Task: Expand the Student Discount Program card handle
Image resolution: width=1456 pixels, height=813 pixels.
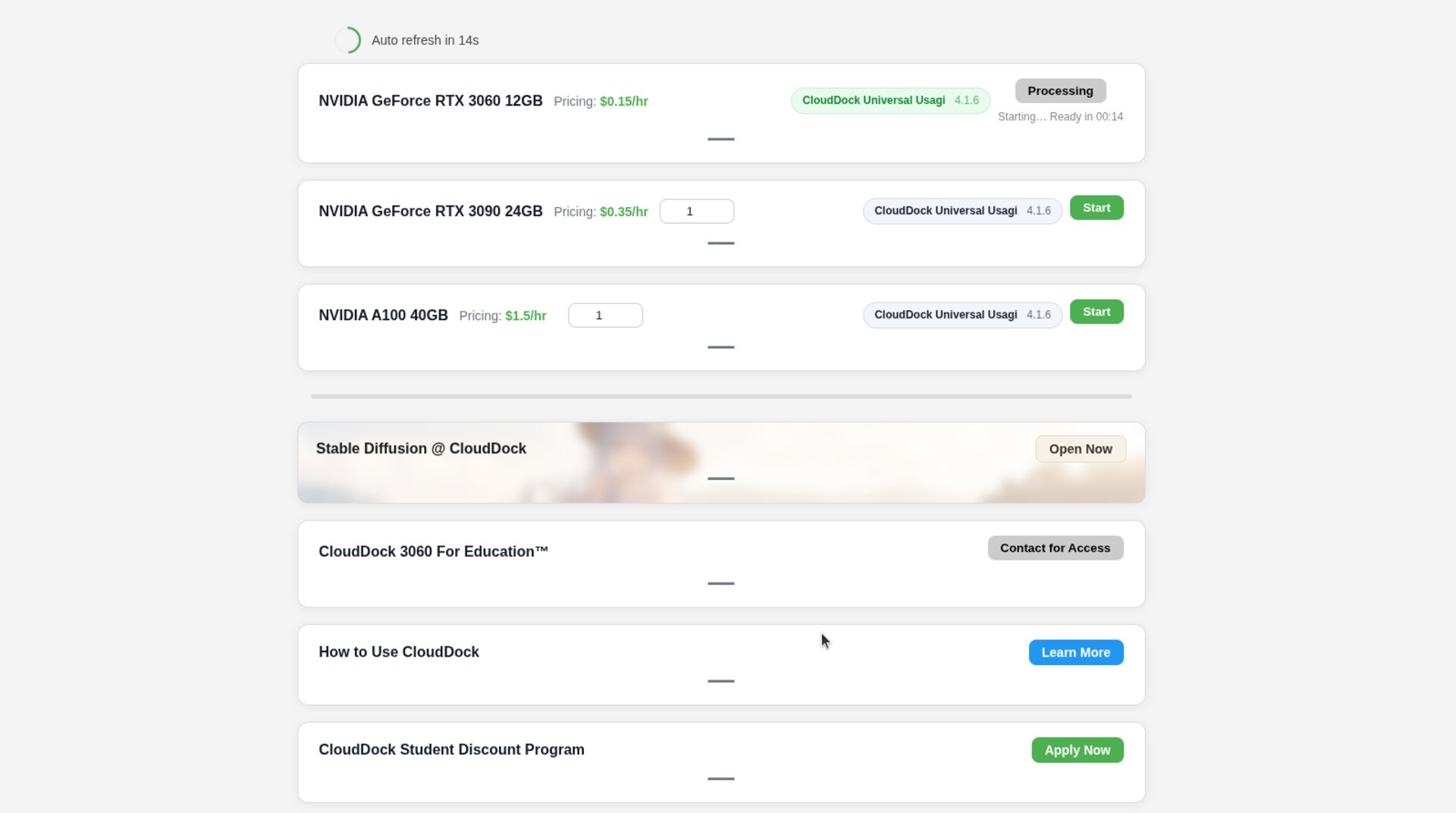Action: tap(720, 779)
